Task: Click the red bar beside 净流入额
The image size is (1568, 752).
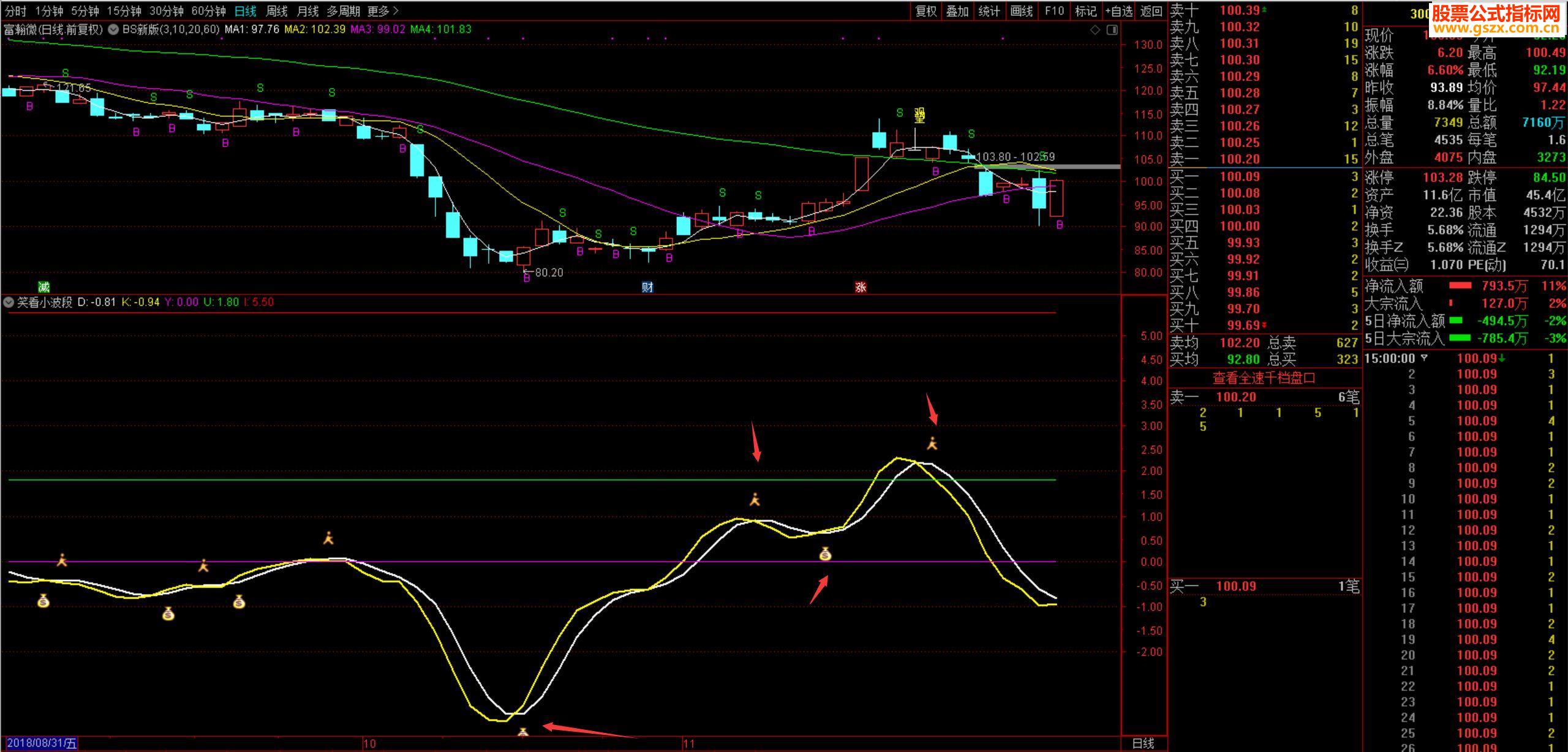Action: point(1460,285)
